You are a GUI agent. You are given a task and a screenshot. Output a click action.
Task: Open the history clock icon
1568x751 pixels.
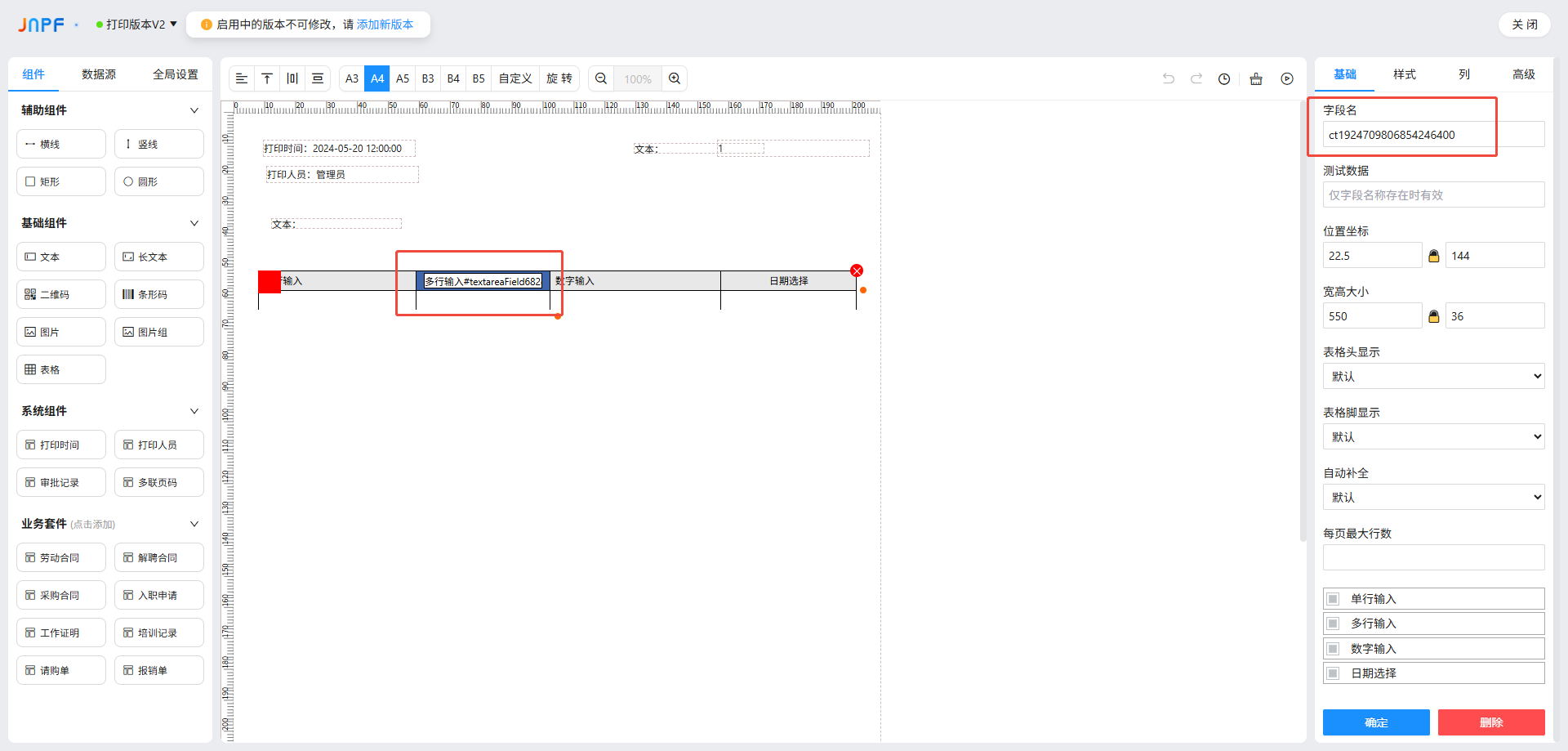(1224, 78)
